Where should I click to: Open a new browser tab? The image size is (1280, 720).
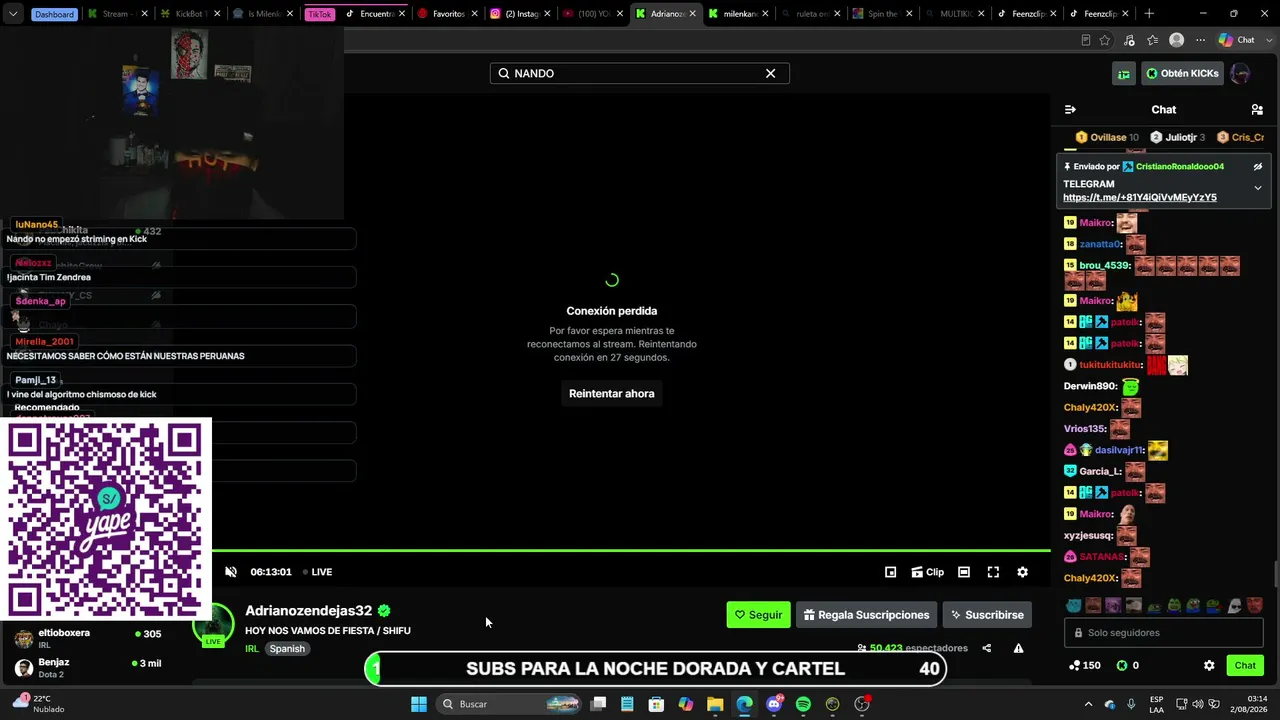[x=1149, y=14]
